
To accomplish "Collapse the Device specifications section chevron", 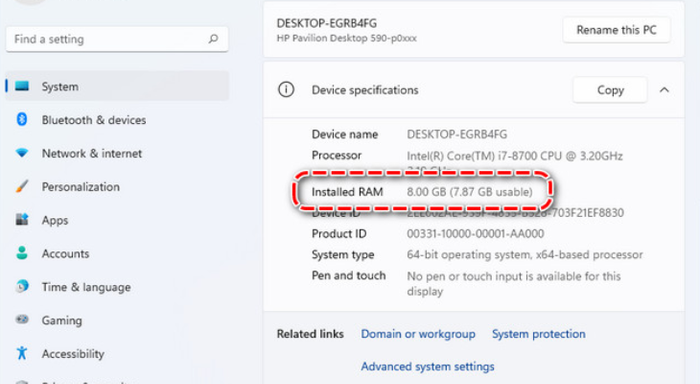I will pyautogui.click(x=664, y=90).
